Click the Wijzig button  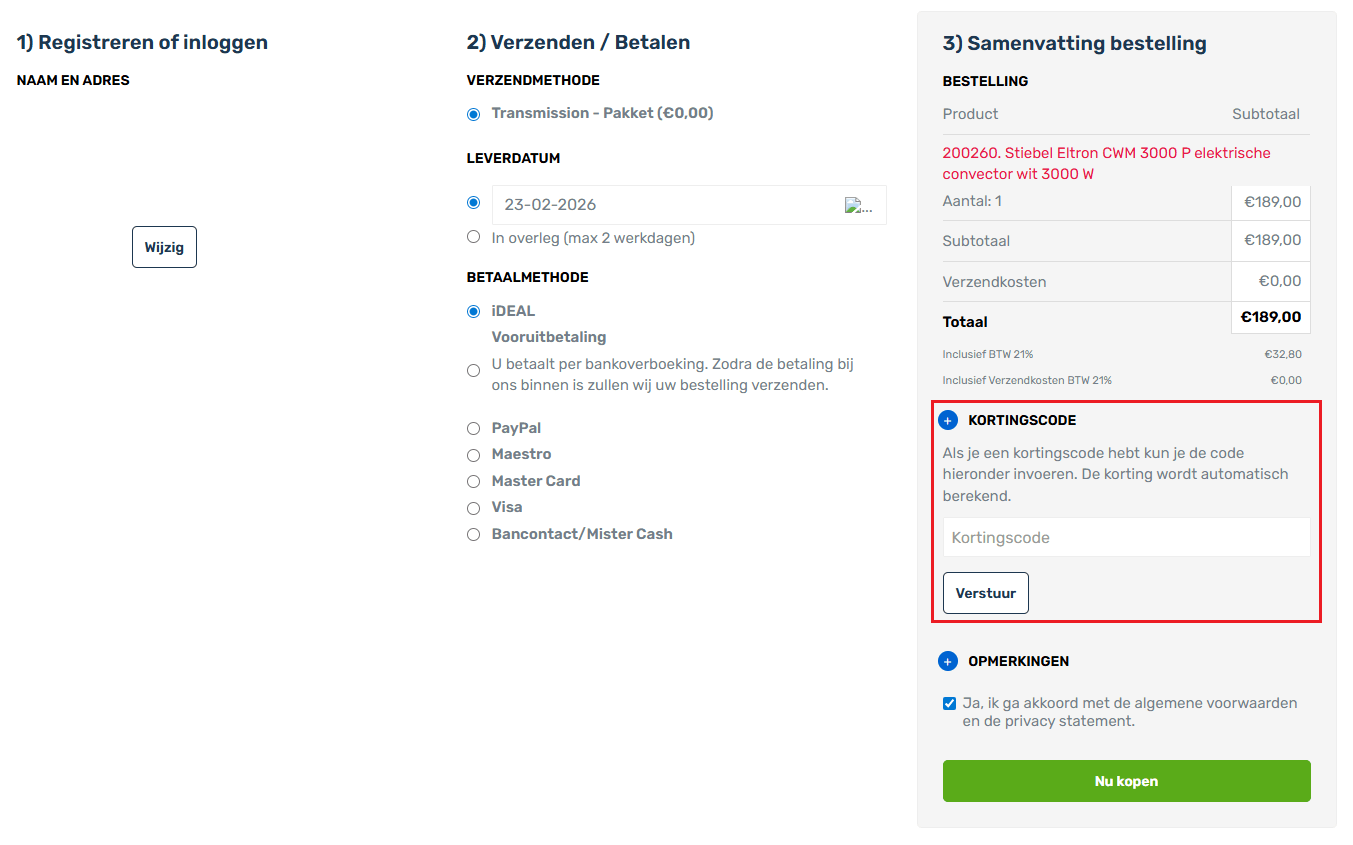click(x=164, y=246)
